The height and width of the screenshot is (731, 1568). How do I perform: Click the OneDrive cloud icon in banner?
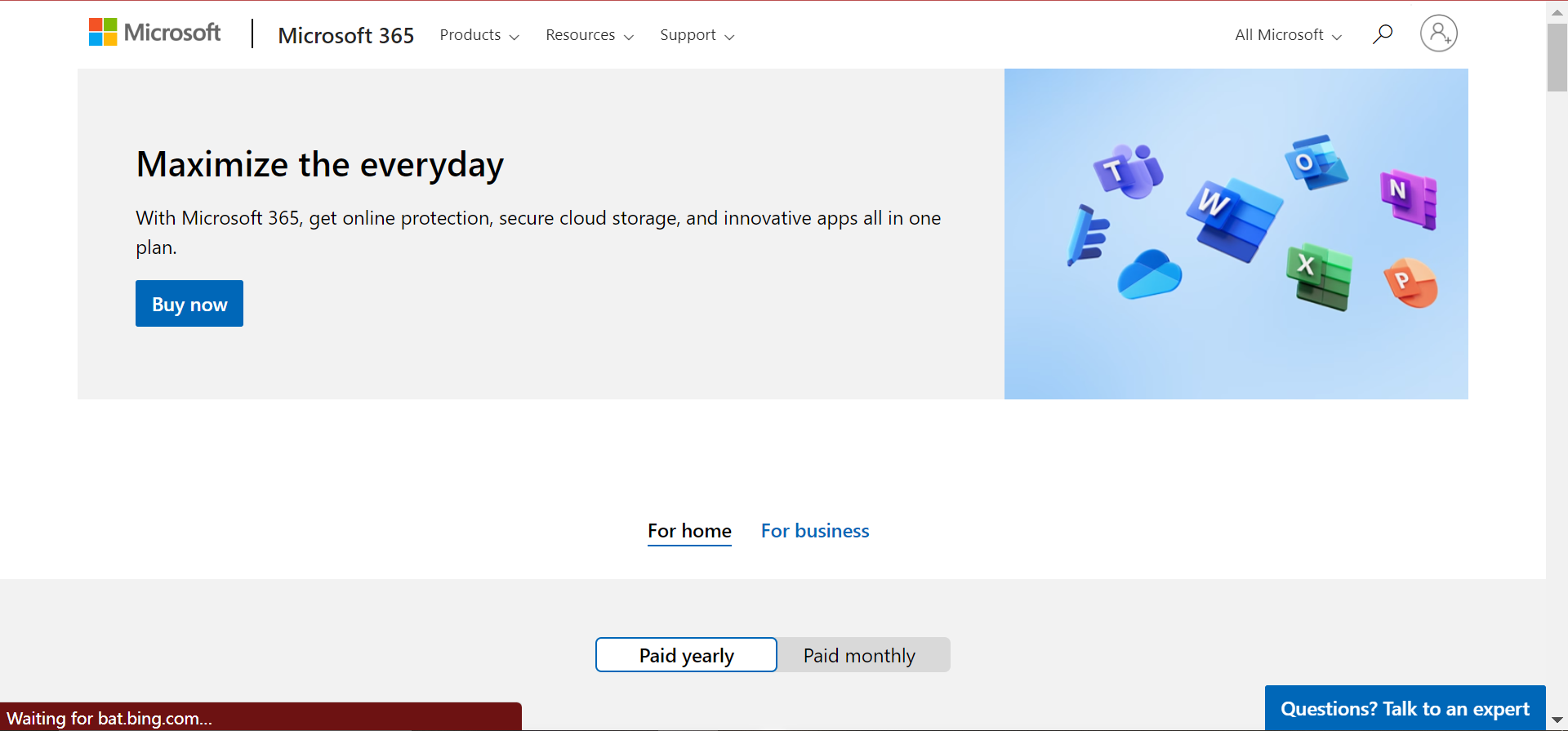1149,274
